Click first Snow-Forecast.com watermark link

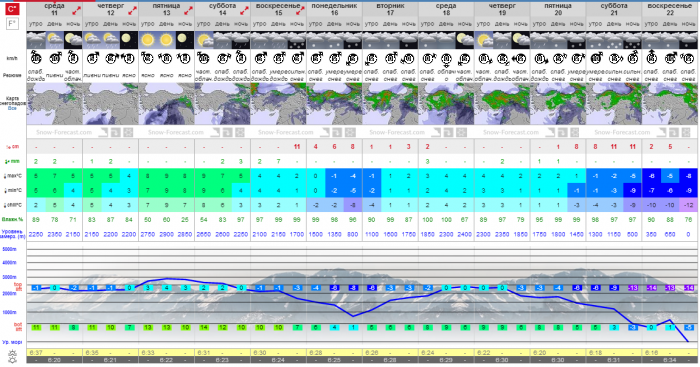[64, 132]
